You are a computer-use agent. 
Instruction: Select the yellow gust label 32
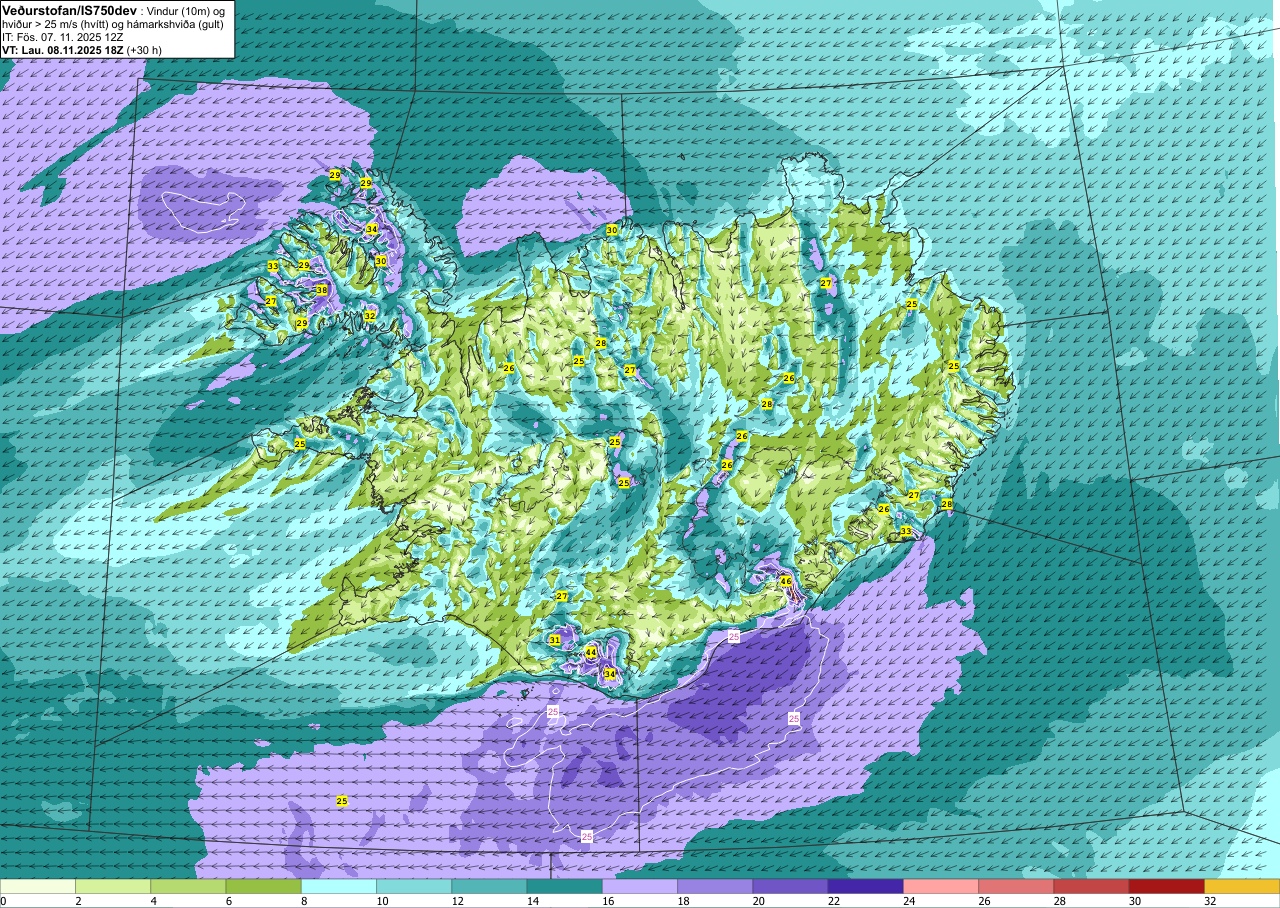tap(369, 316)
